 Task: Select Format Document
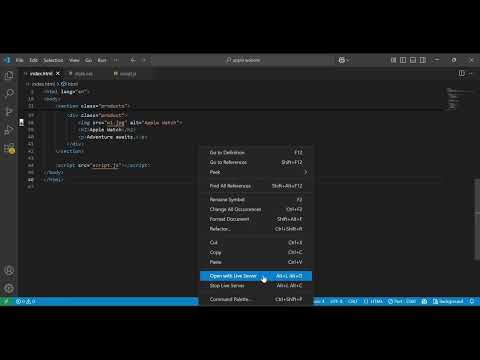(256, 219)
